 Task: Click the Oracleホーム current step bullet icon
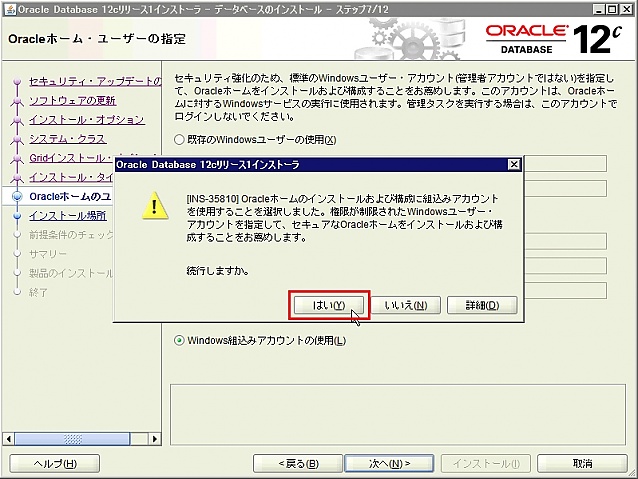click(17, 197)
